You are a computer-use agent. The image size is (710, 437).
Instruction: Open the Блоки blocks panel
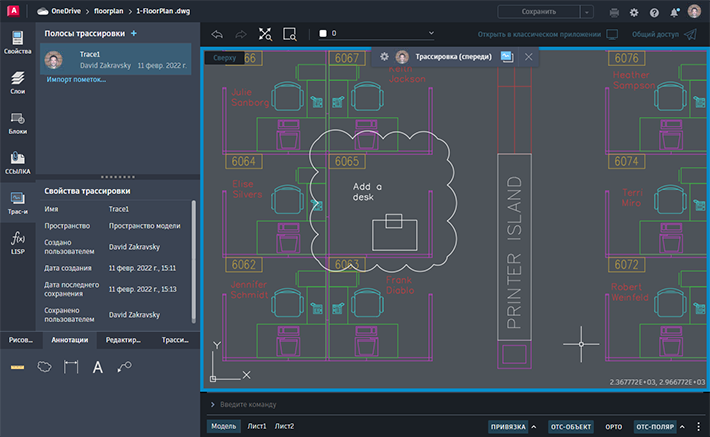click(x=18, y=123)
